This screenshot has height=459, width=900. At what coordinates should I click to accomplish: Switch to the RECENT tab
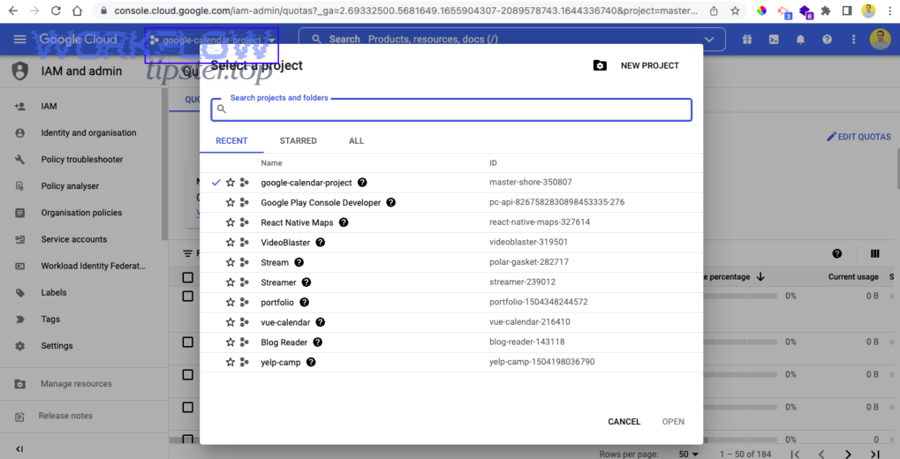click(x=231, y=141)
